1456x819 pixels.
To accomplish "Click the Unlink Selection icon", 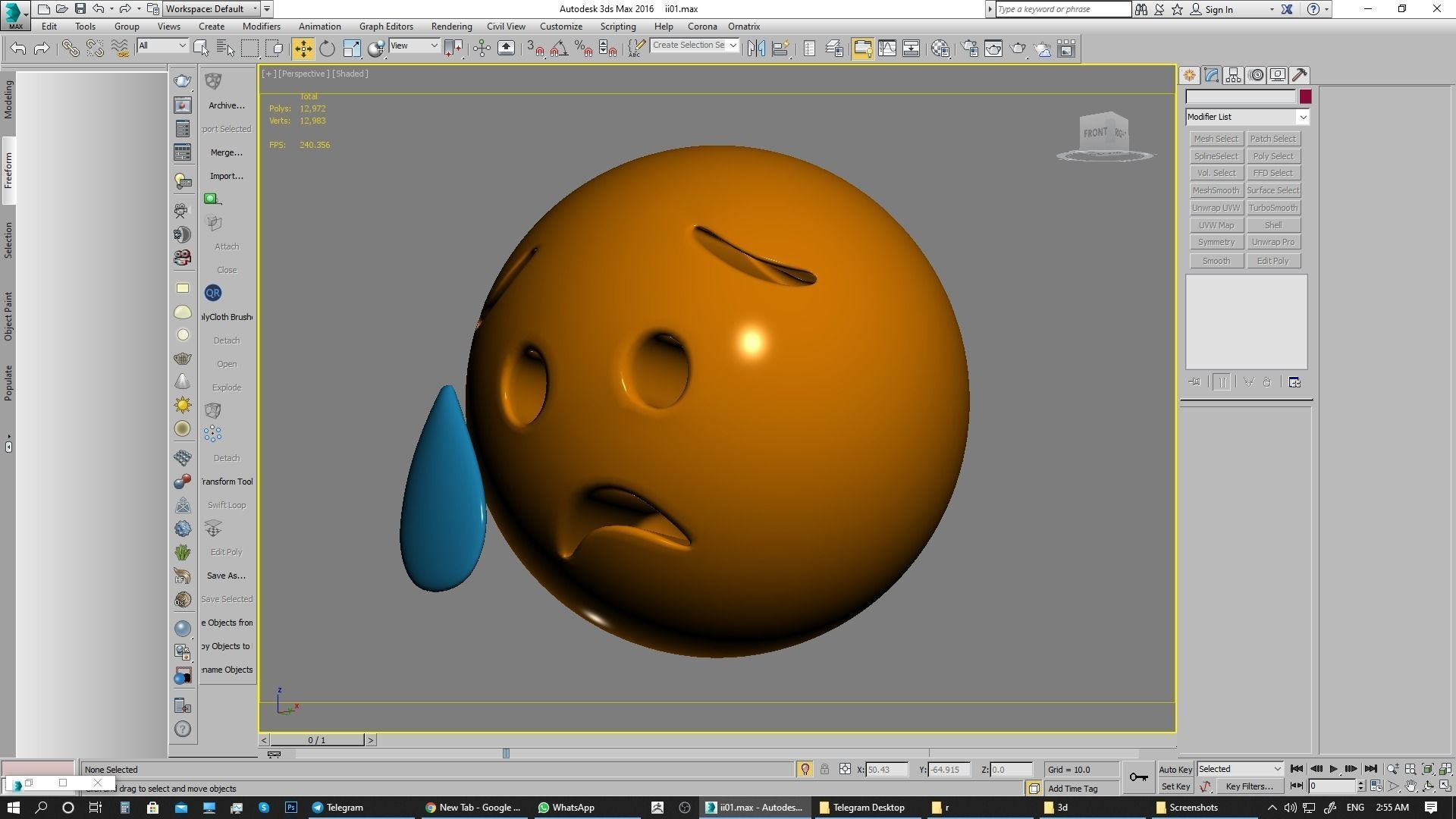I will pos(95,49).
